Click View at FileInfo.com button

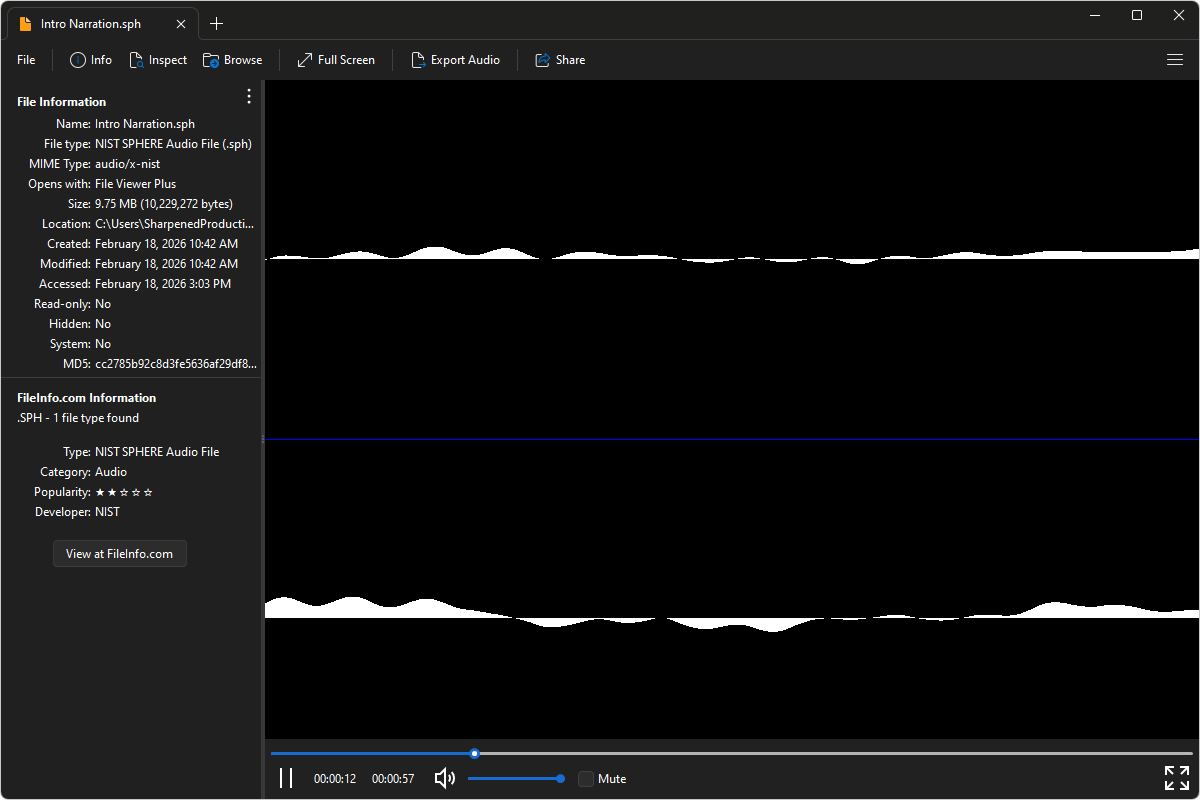(x=120, y=553)
